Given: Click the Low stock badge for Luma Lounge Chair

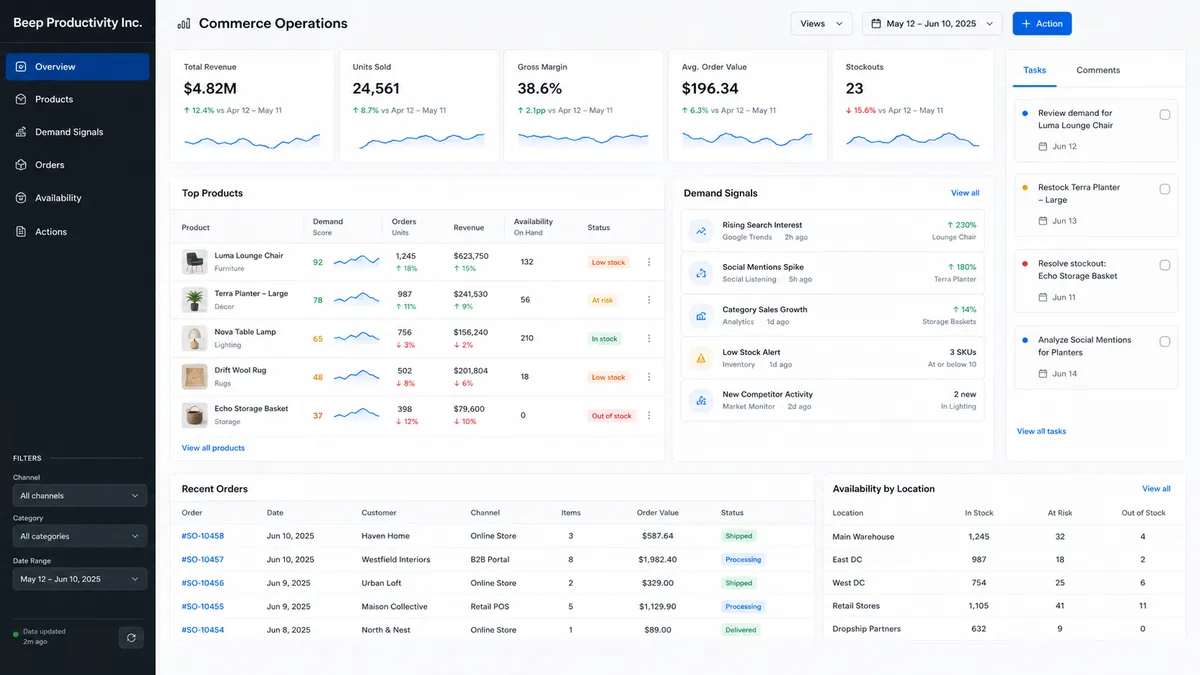Looking at the screenshot, I should click(x=608, y=262).
